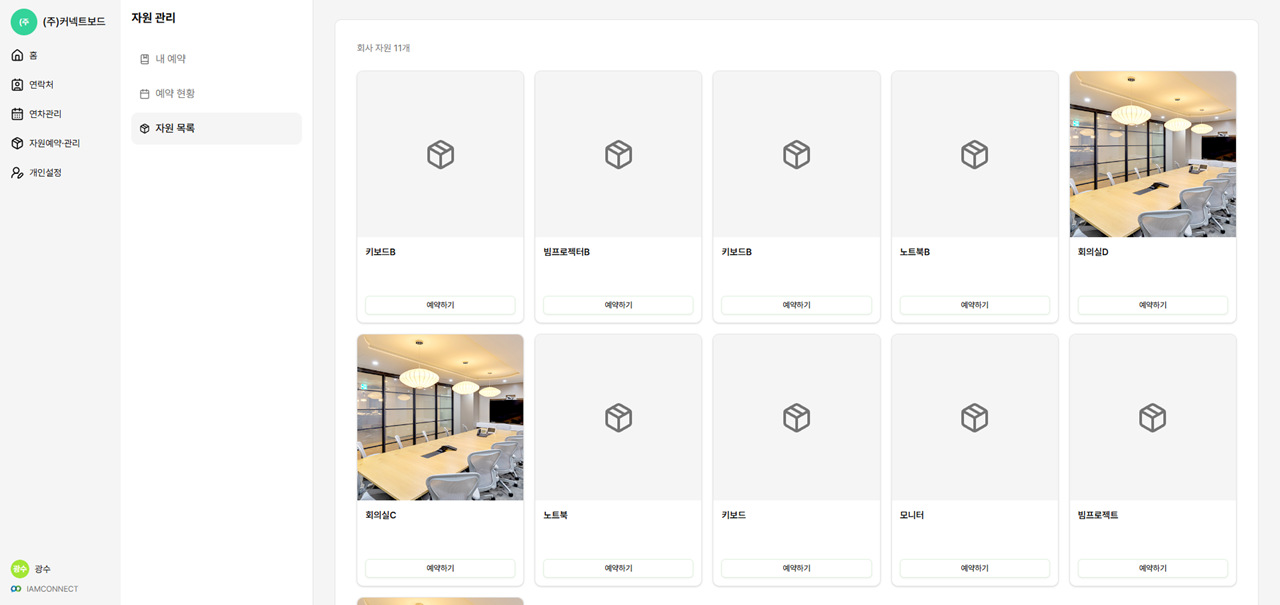Click the placeholder cube icon of 빔프로젝트
1280x605 pixels.
point(1152,417)
